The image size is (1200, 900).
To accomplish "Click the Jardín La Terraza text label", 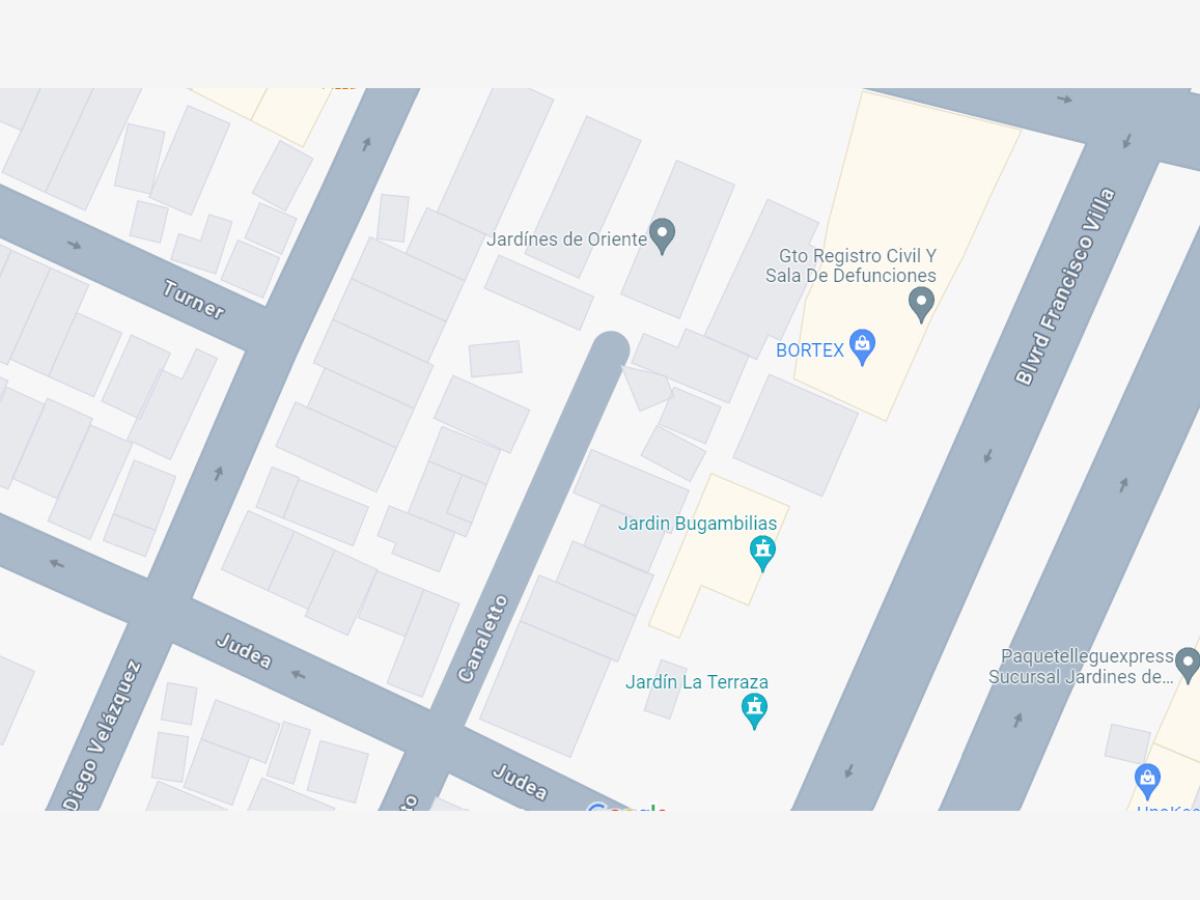I will (697, 682).
